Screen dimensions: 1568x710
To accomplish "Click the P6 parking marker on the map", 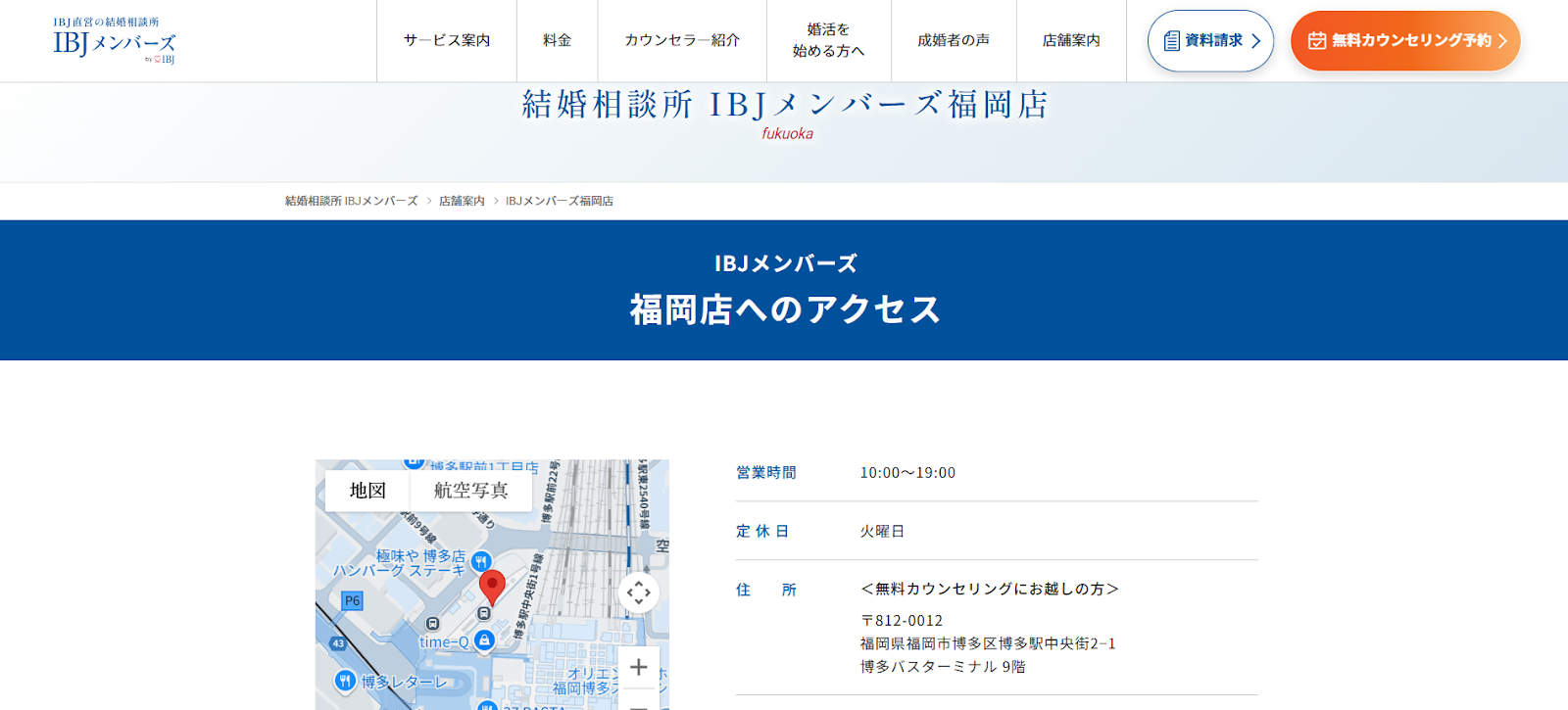I will (x=352, y=600).
